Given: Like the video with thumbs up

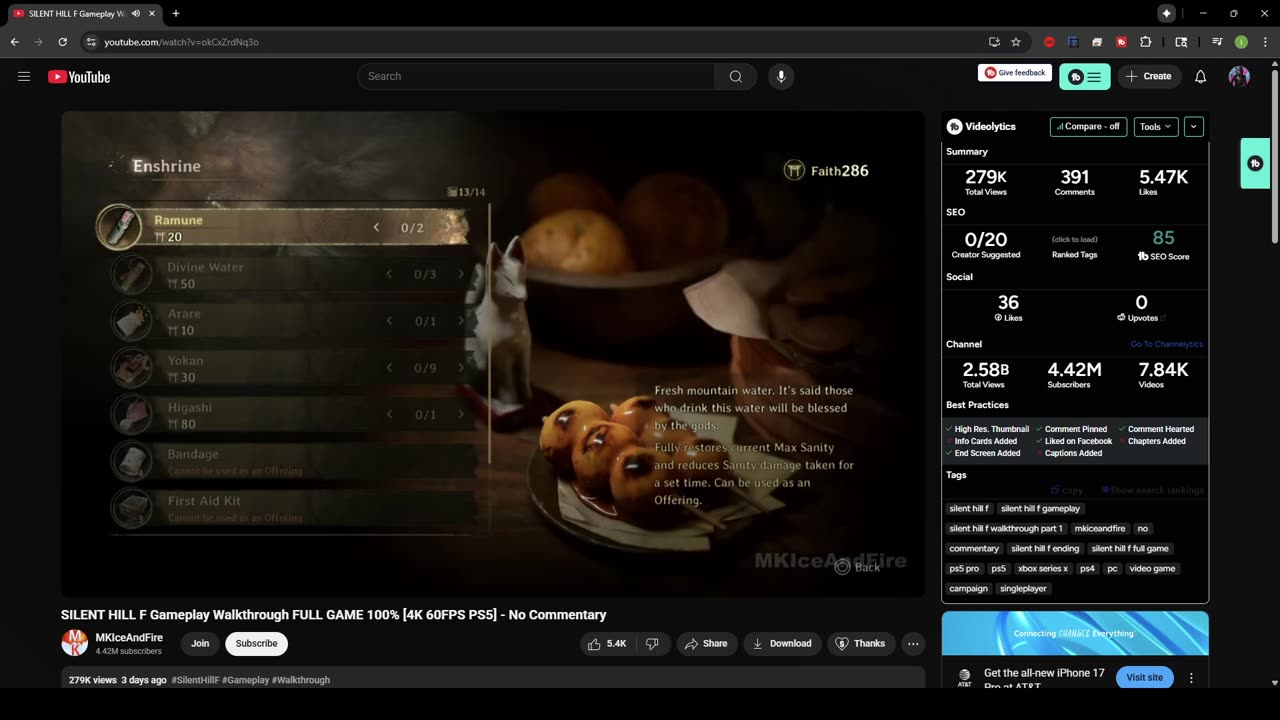Looking at the screenshot, I should [606, 644].
